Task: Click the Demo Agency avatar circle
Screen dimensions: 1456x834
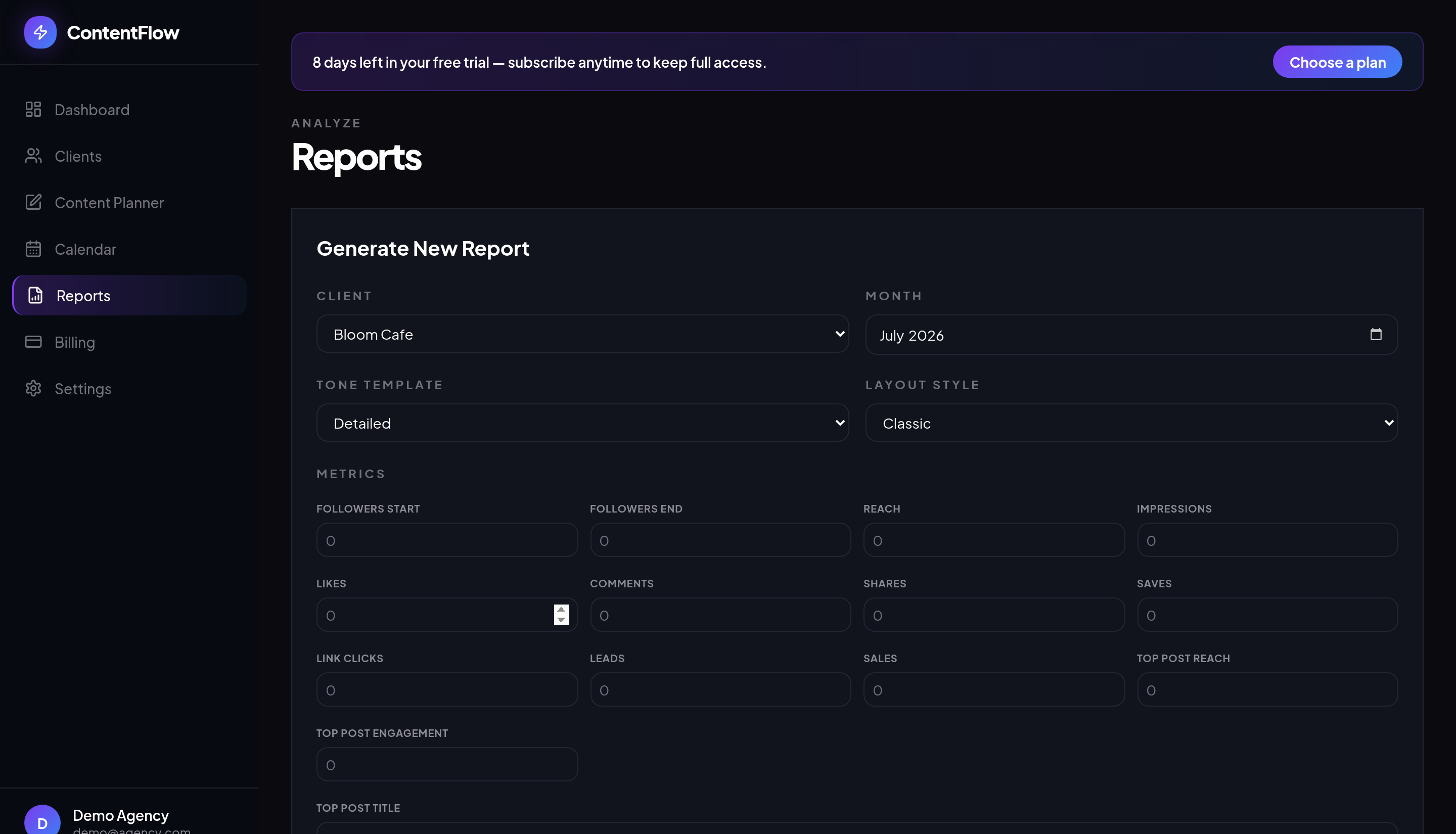Action: (42, 820)
